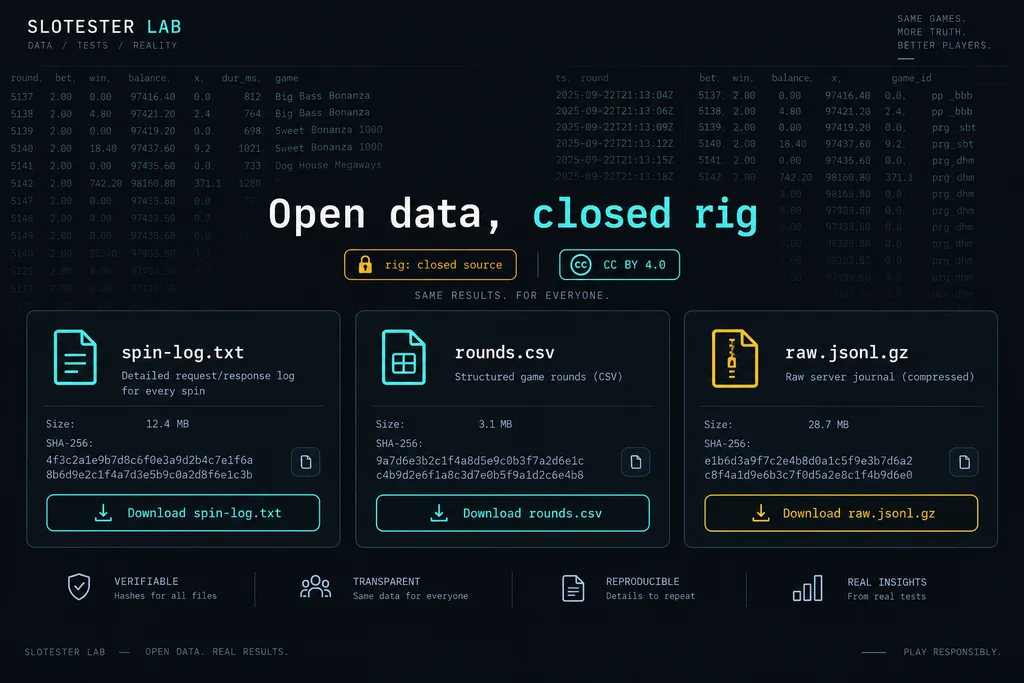This screenshot has width=1024, height=683.
Task: Click the '3.1 MB' size value
Action: click(495, 424)
